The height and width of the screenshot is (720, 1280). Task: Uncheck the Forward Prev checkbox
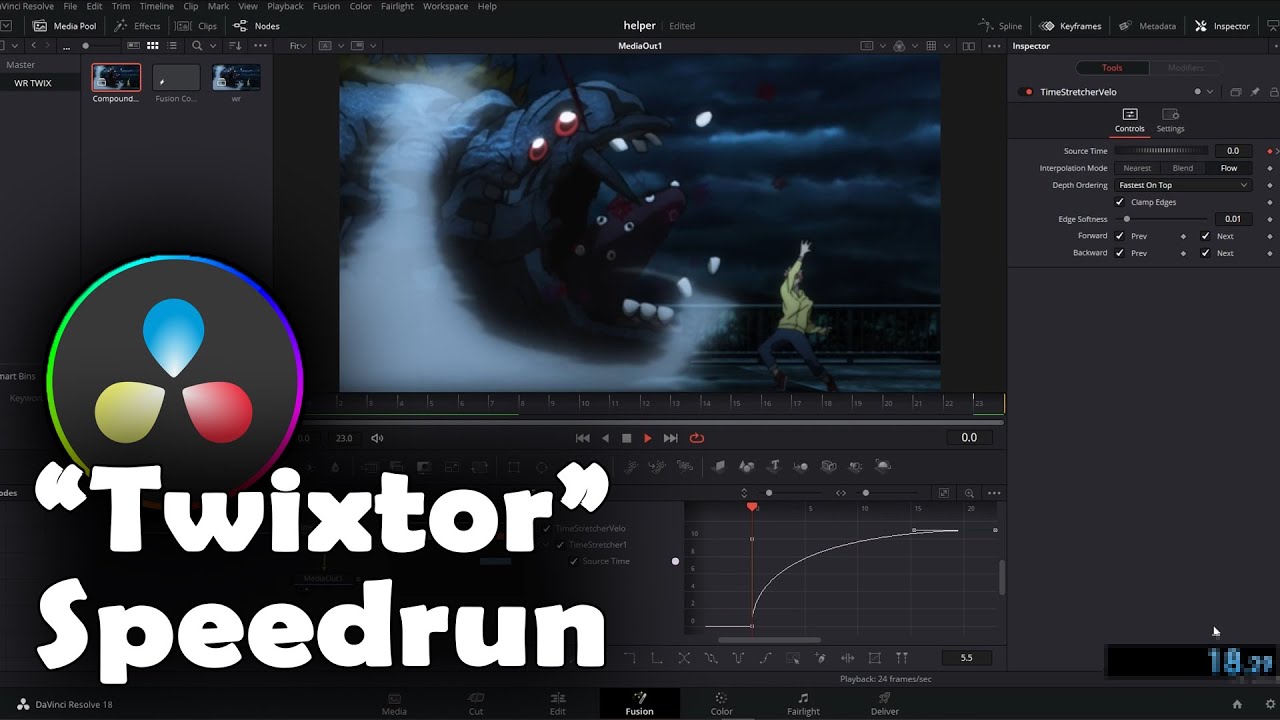tap(1120, 236)
